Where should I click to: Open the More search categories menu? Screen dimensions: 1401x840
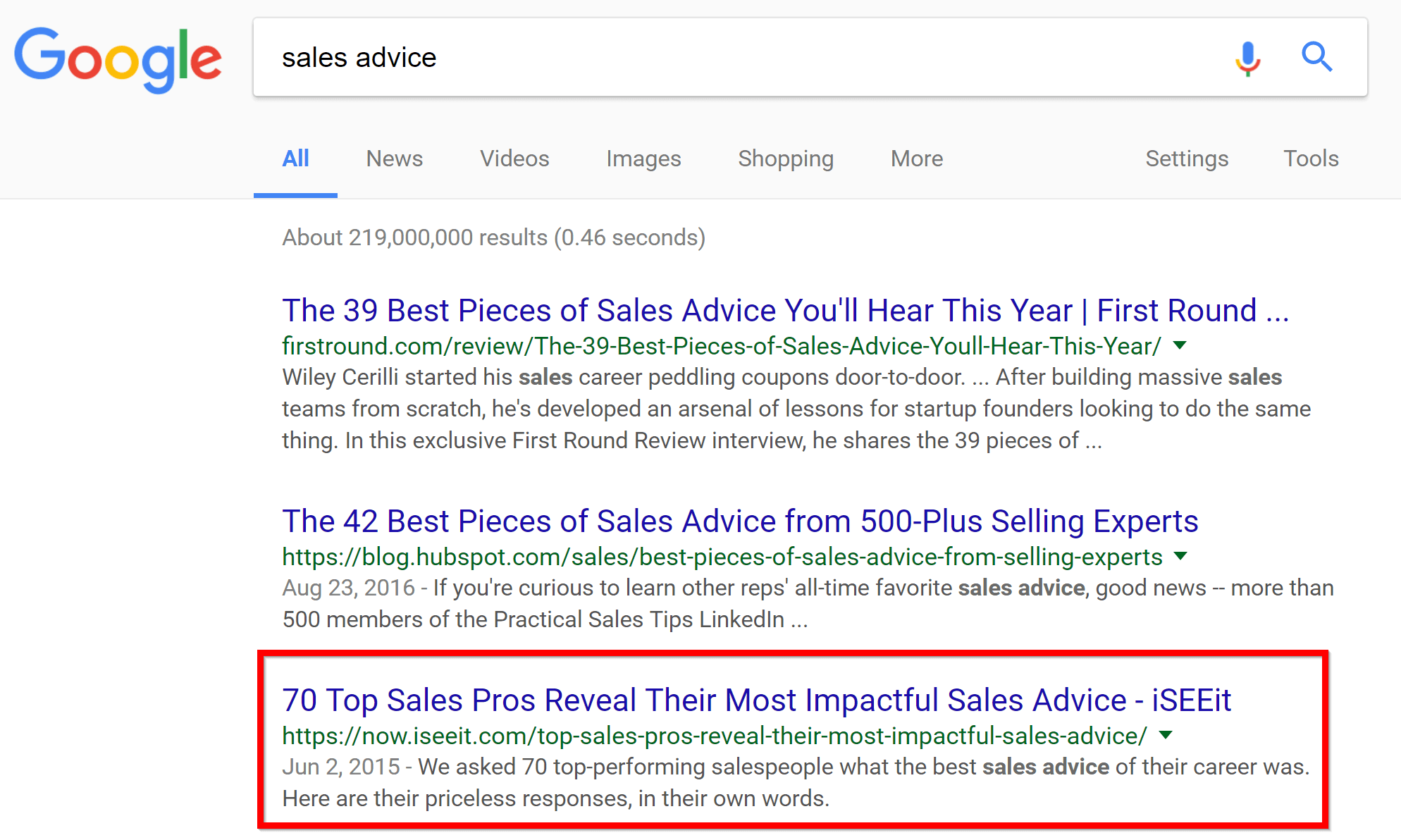pyautogui.click(x=917, y=159)
